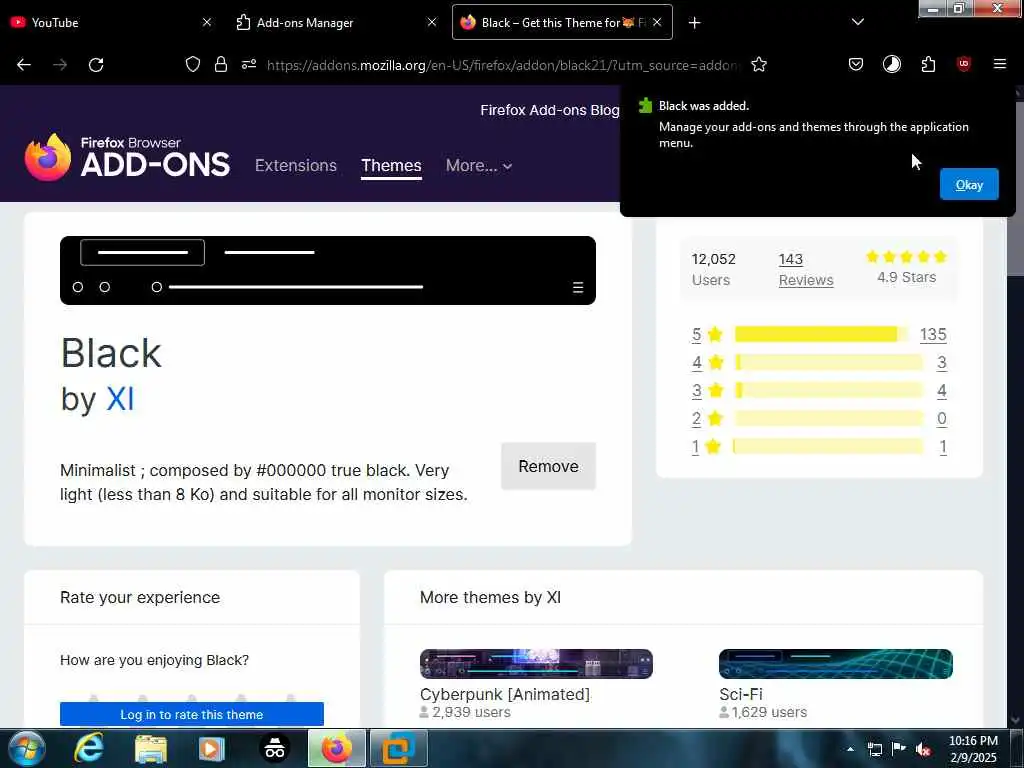Reload the current page
Screen dimensions: 1024x768
96,65
